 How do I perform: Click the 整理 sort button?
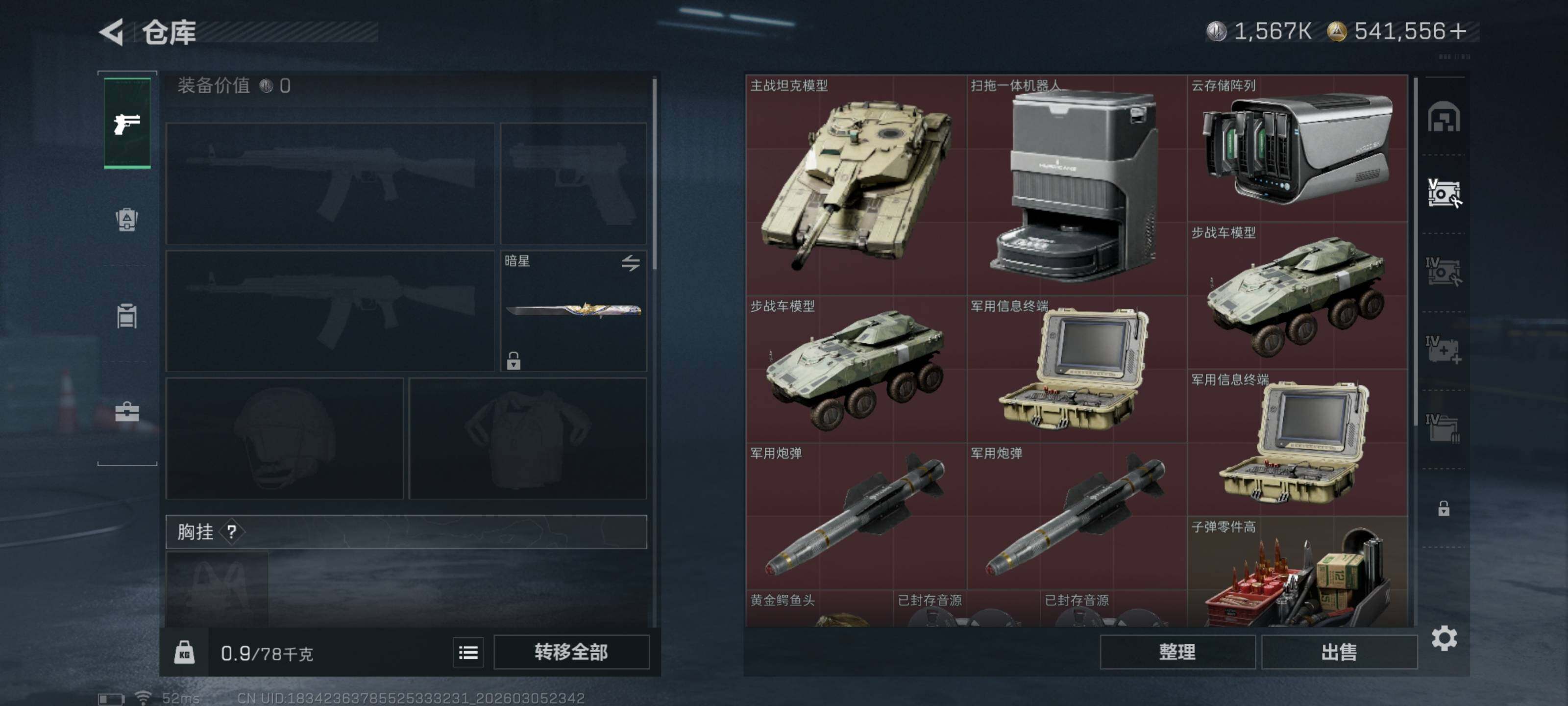click(x=1177, y=653)
